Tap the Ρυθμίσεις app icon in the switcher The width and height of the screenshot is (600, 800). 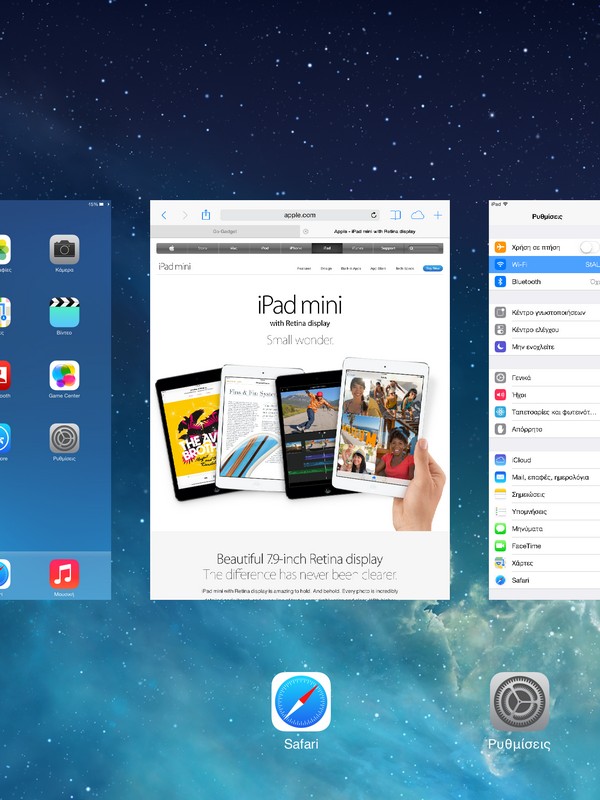click(x=519, y=702)
